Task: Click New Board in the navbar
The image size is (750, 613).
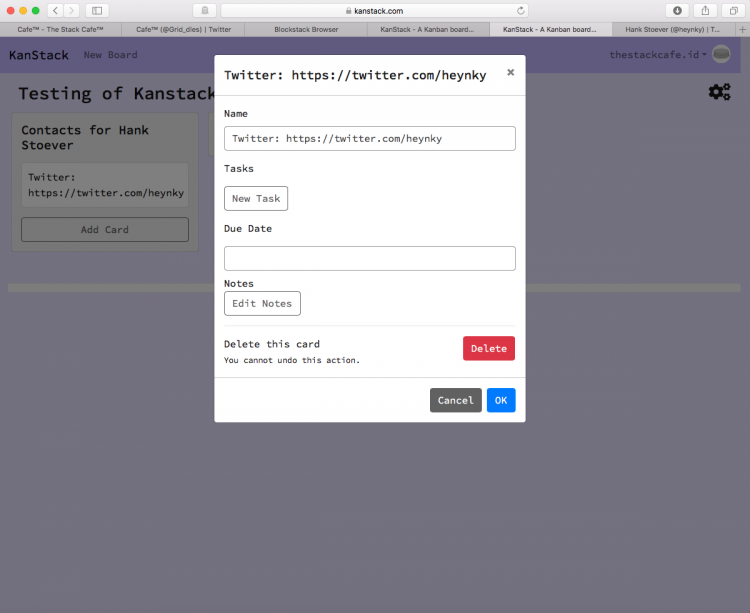Action: click(x=110, y=55)
